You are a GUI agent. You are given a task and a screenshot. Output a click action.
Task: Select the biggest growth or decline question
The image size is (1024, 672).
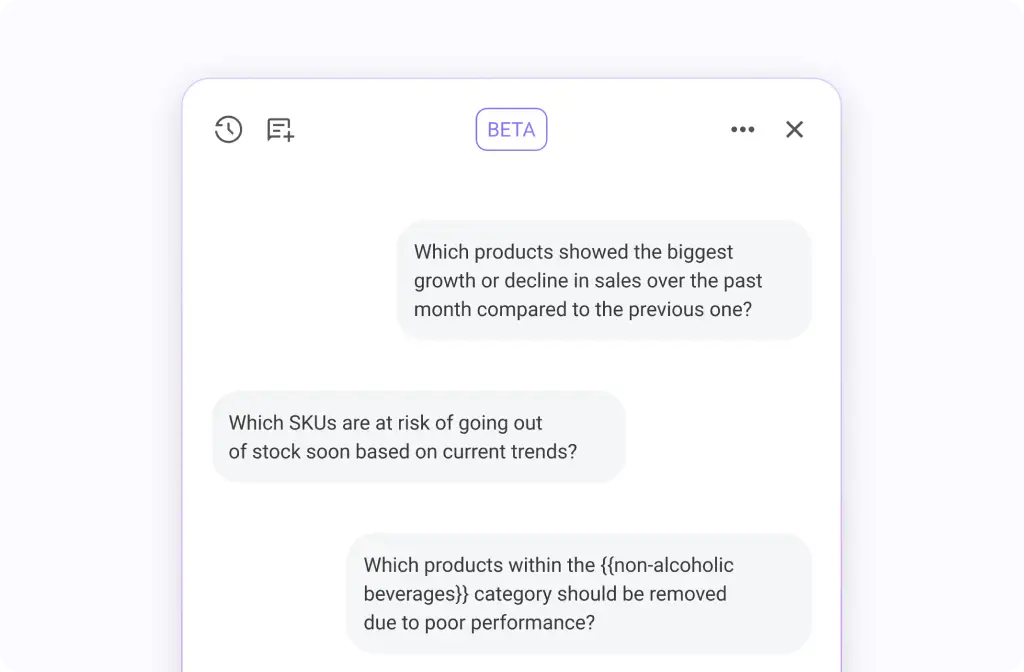coord(603,280)
